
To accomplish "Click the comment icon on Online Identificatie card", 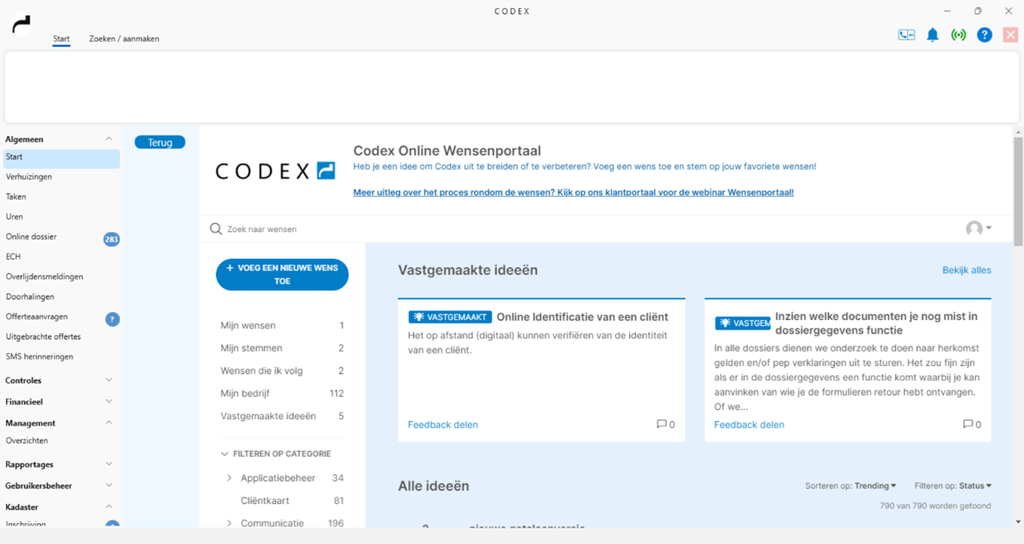I will point(661,424).
